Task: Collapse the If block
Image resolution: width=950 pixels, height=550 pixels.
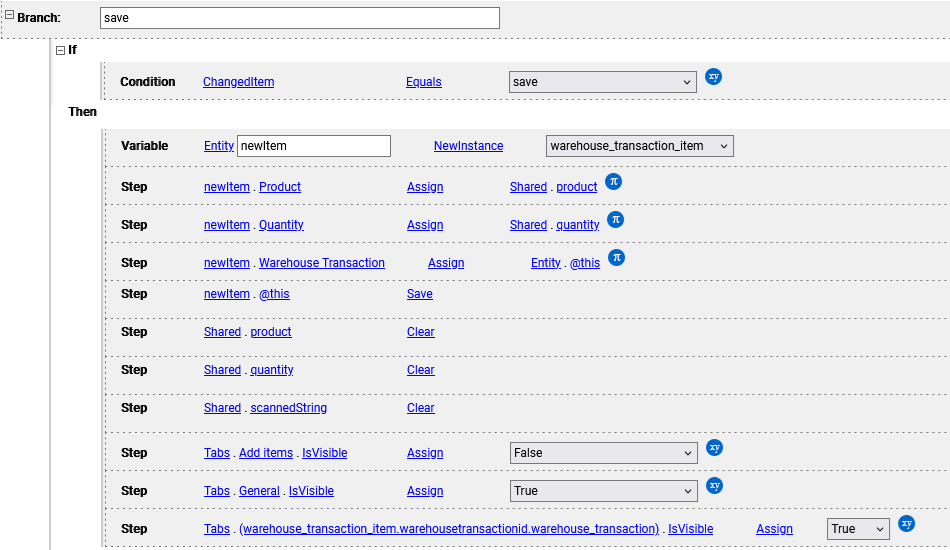Action: [x=61, y=50]
